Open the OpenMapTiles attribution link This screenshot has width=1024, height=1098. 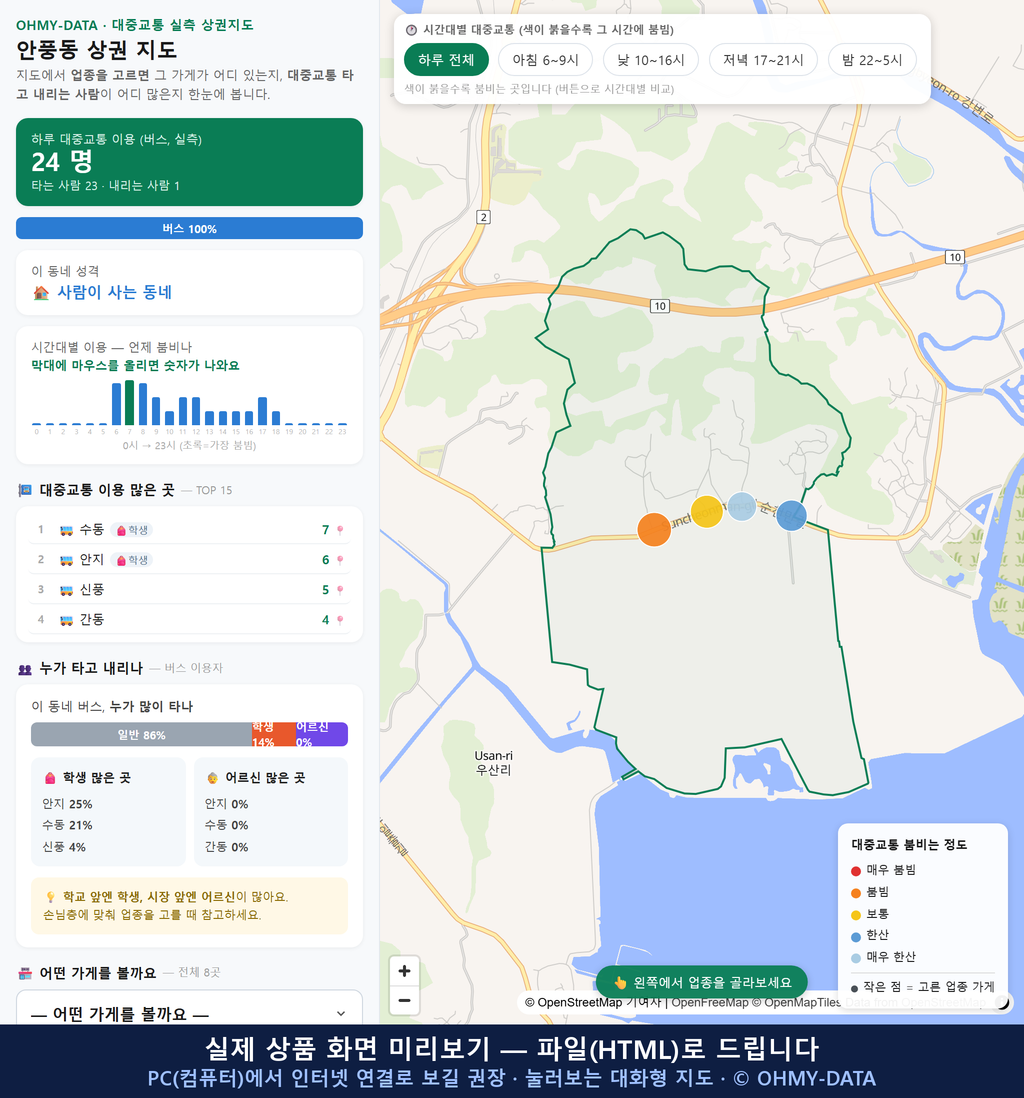(x=796, y=1003)
